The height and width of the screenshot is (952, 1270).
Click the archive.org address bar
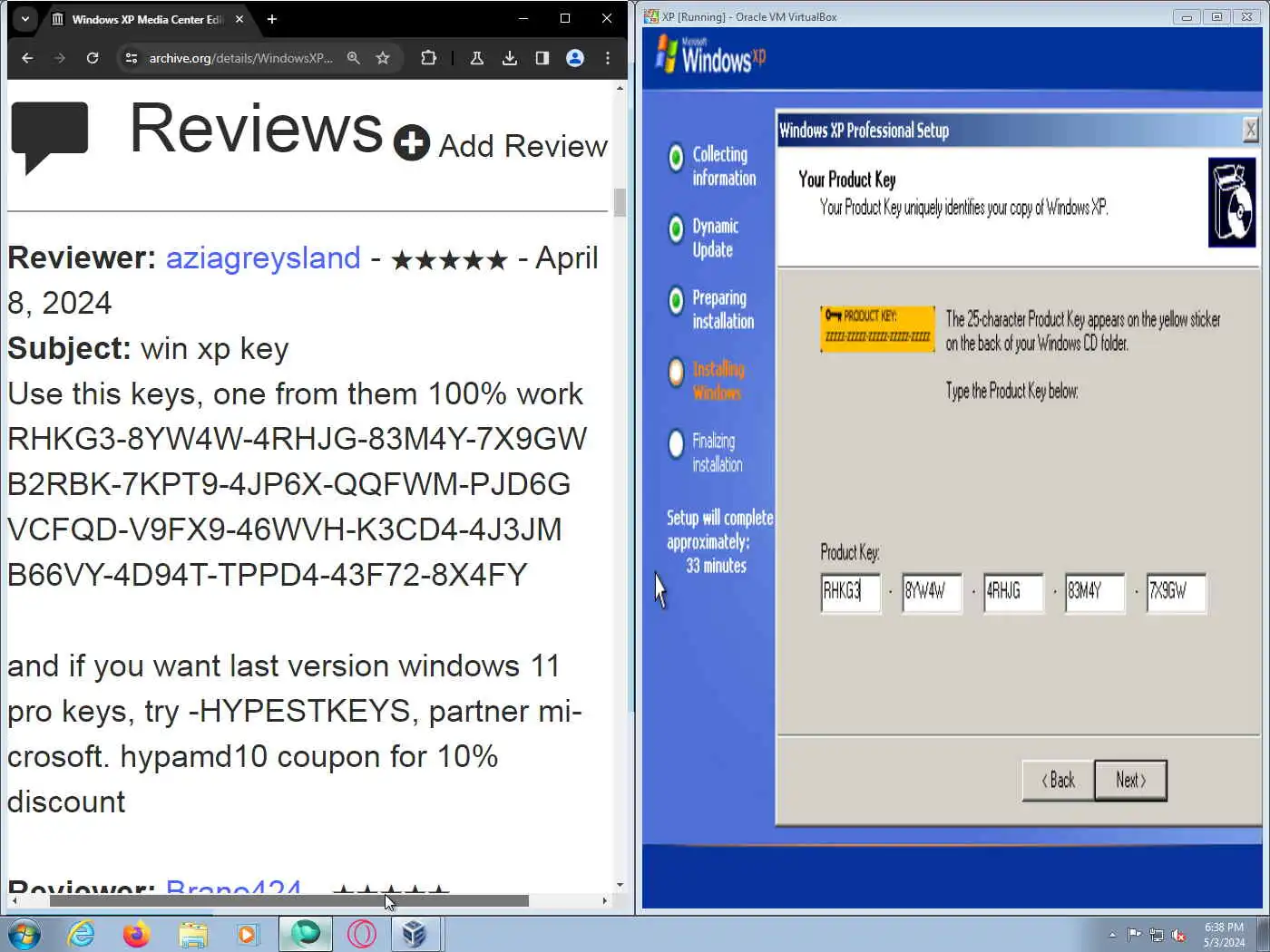[240, 58]
